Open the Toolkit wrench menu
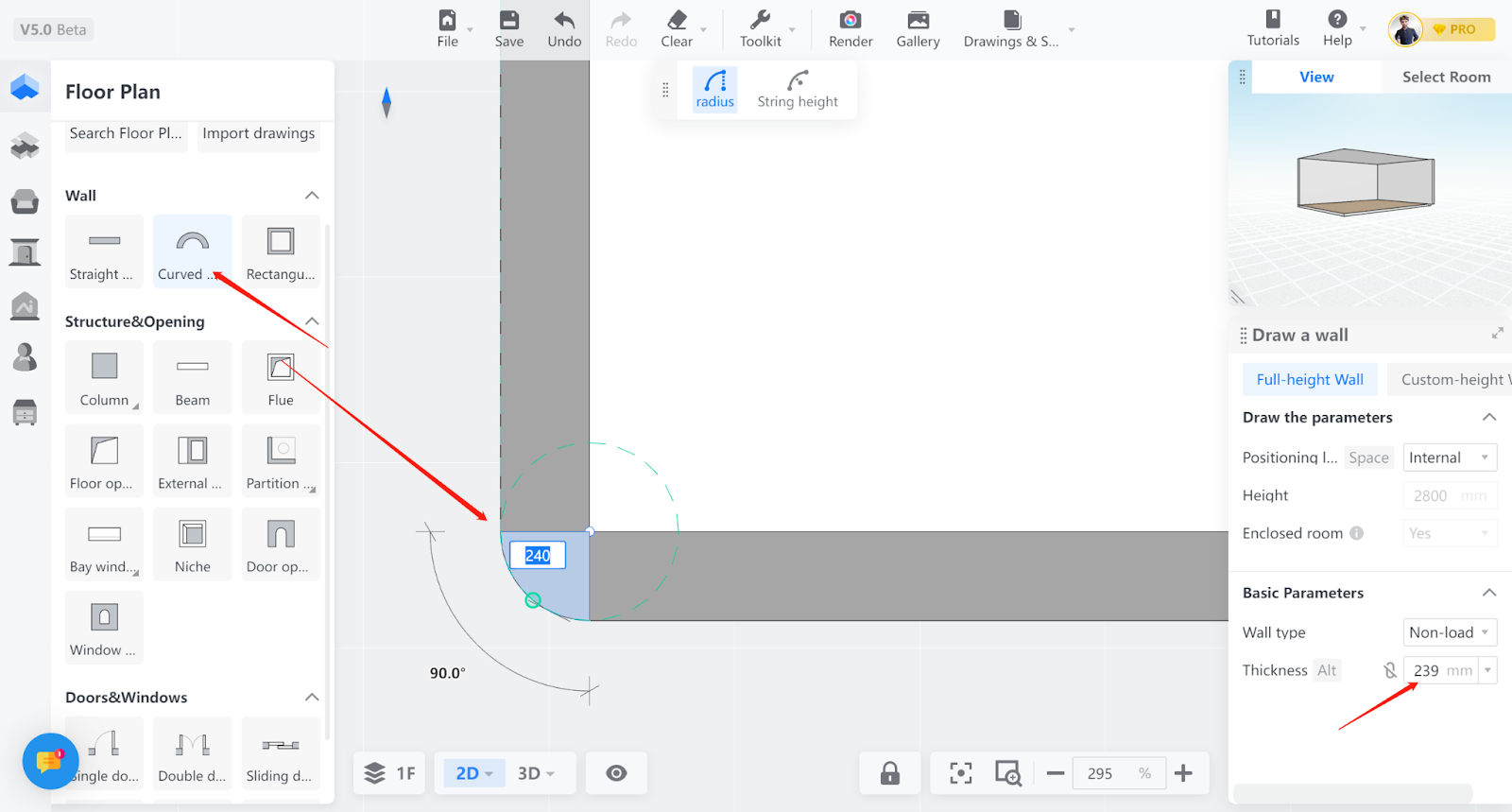The height and width of the screenshot is (812, 1512). tap(761, 28)
